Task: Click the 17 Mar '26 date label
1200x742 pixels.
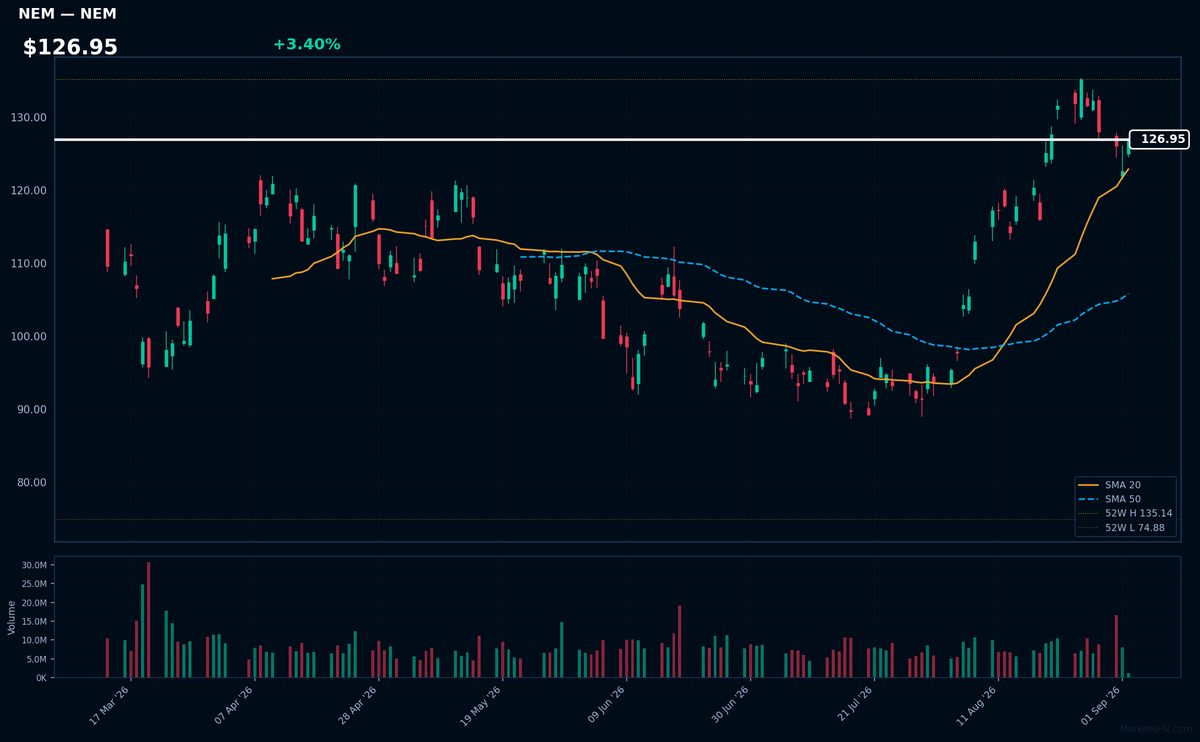Action: [x=110, y=706]
